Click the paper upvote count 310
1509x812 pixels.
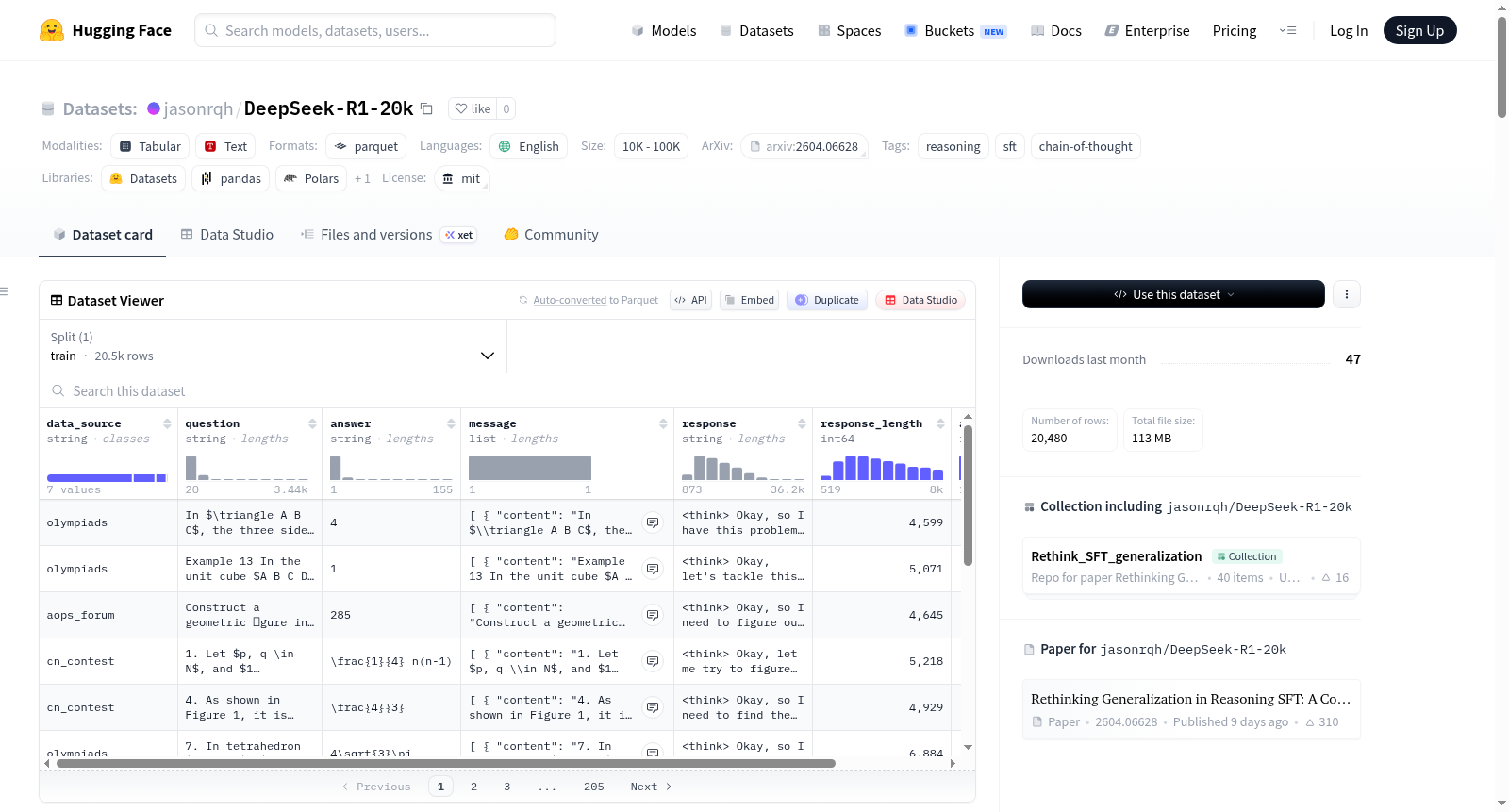[1322, 722]
